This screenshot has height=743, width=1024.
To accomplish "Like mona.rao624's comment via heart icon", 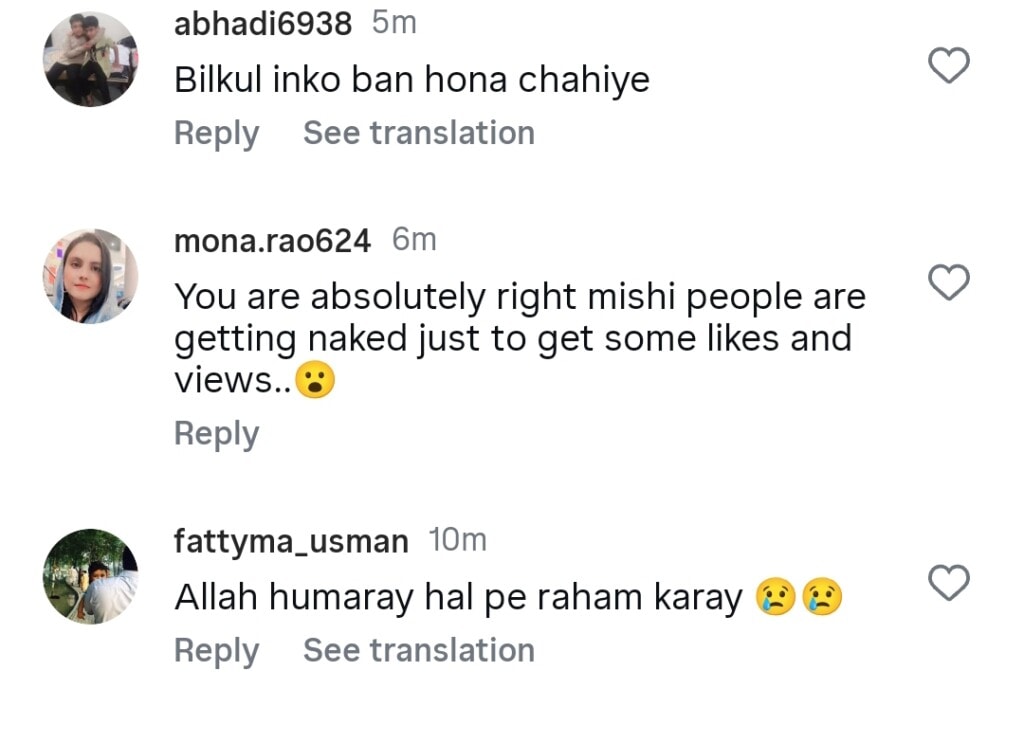I will click(x=948, y=283).
